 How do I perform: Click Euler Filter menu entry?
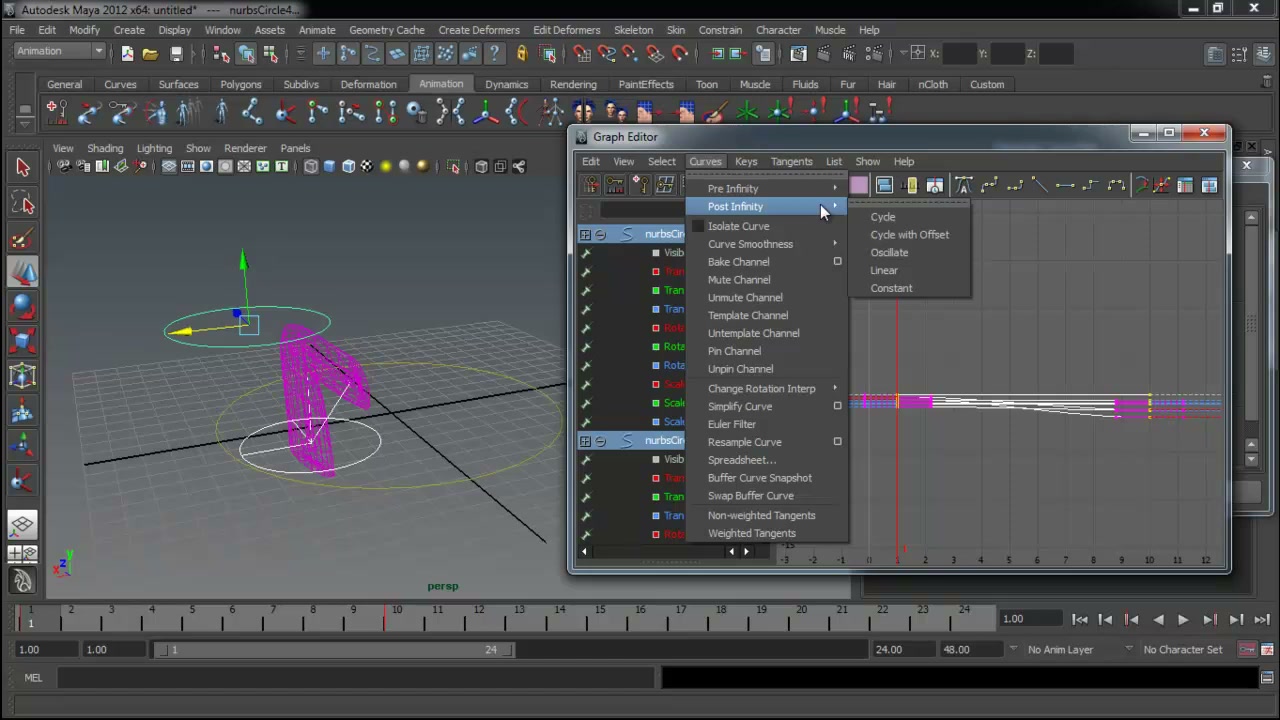732,425
